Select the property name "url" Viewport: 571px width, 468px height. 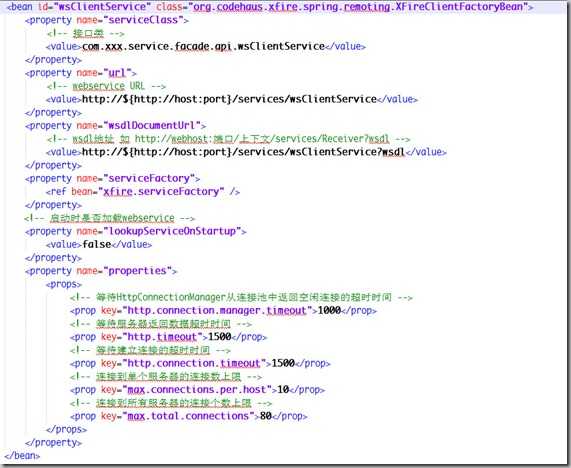point(117,73)
